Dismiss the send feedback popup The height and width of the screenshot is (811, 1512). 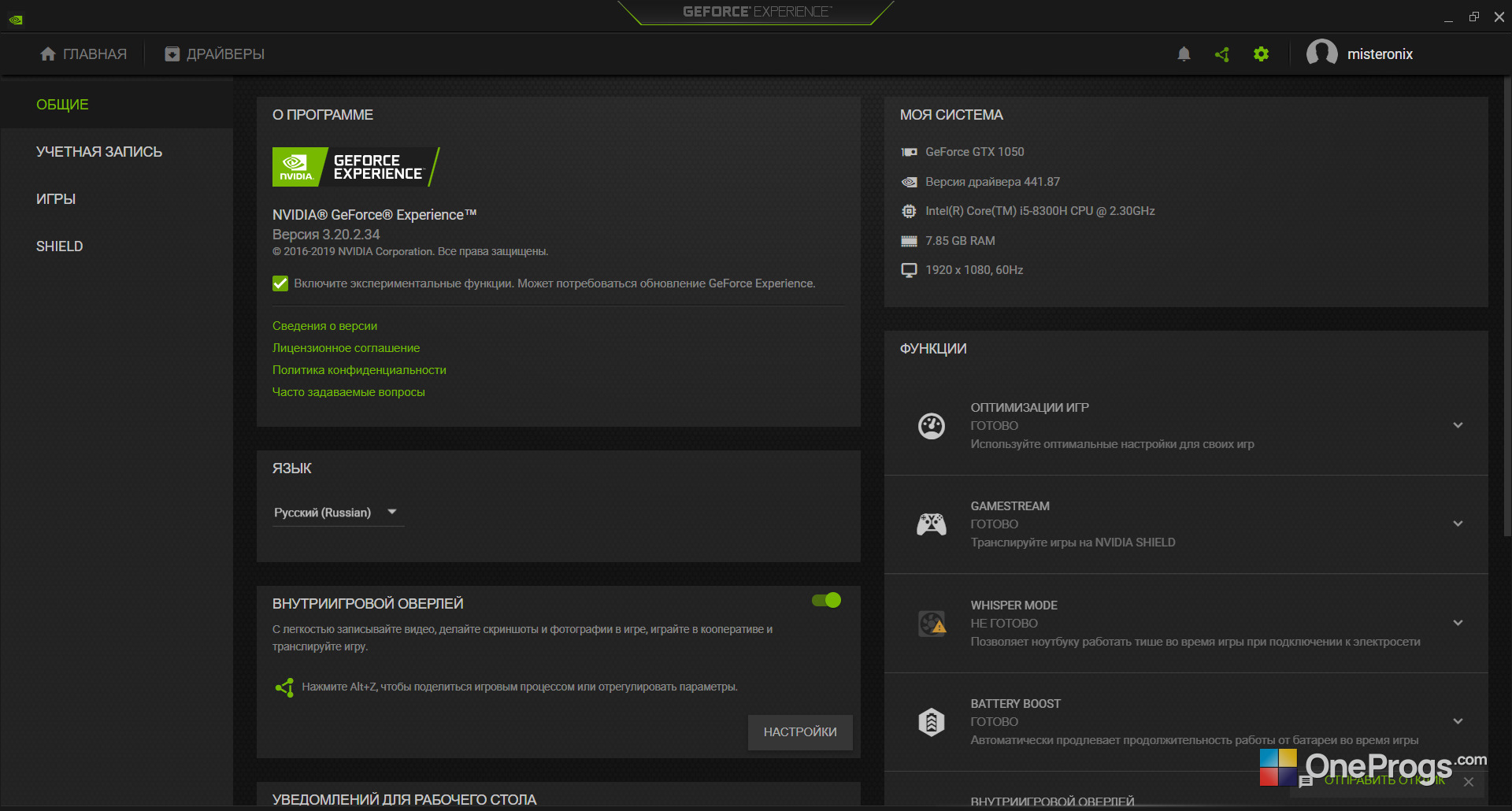pos(1469,782)
